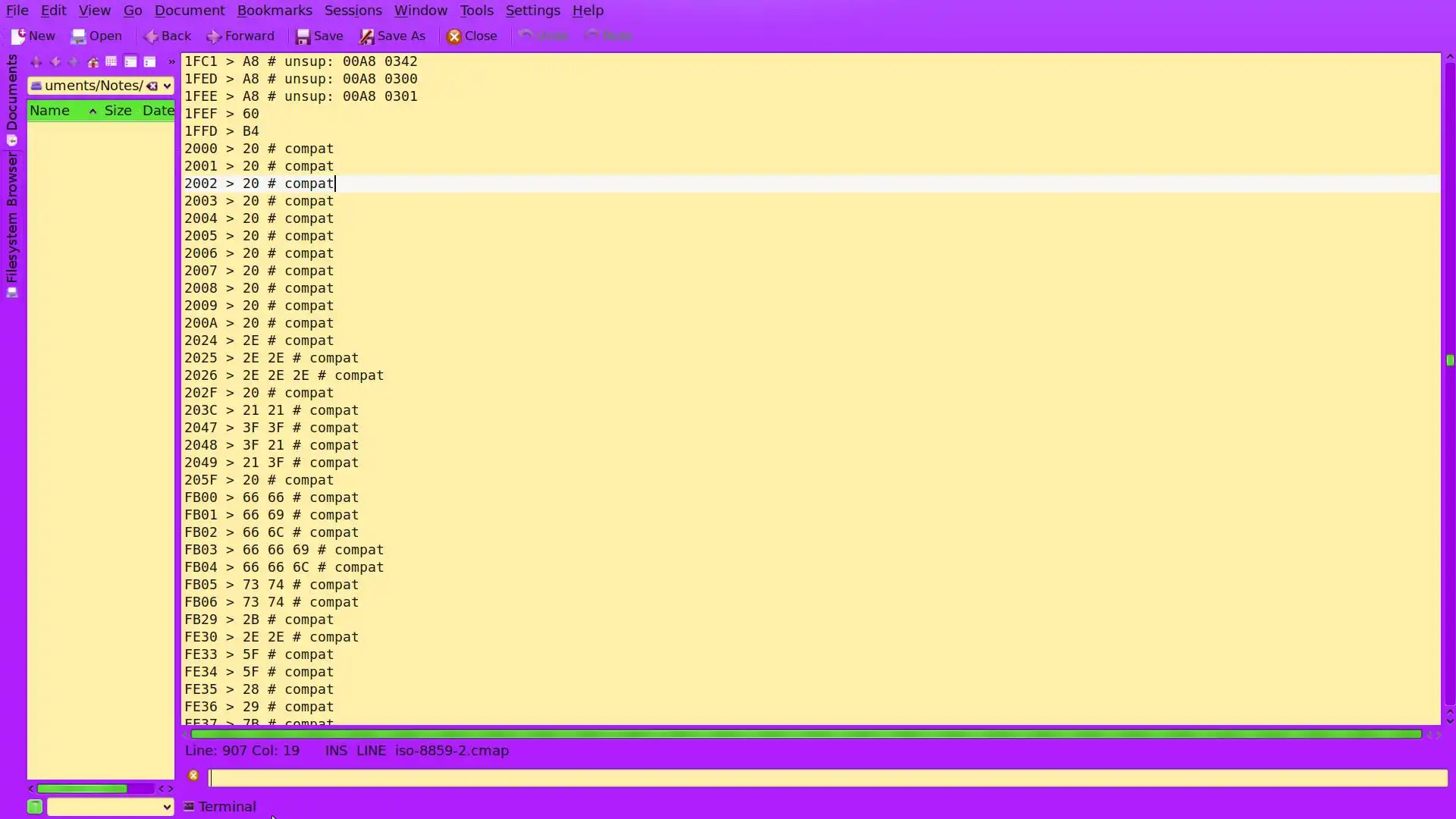Close the command line bar with the orange X
The image size is (1456, 819).
(193, 775)
